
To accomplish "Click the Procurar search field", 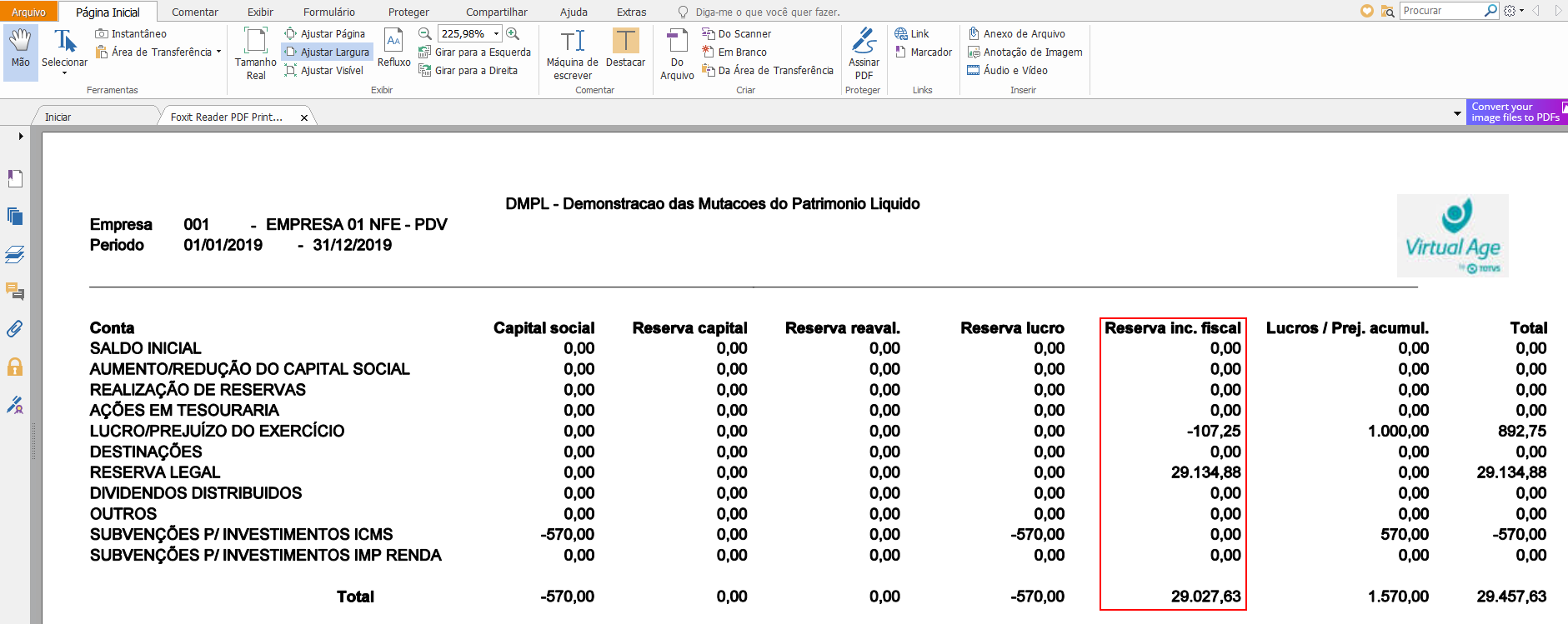I will (1442, 11).
